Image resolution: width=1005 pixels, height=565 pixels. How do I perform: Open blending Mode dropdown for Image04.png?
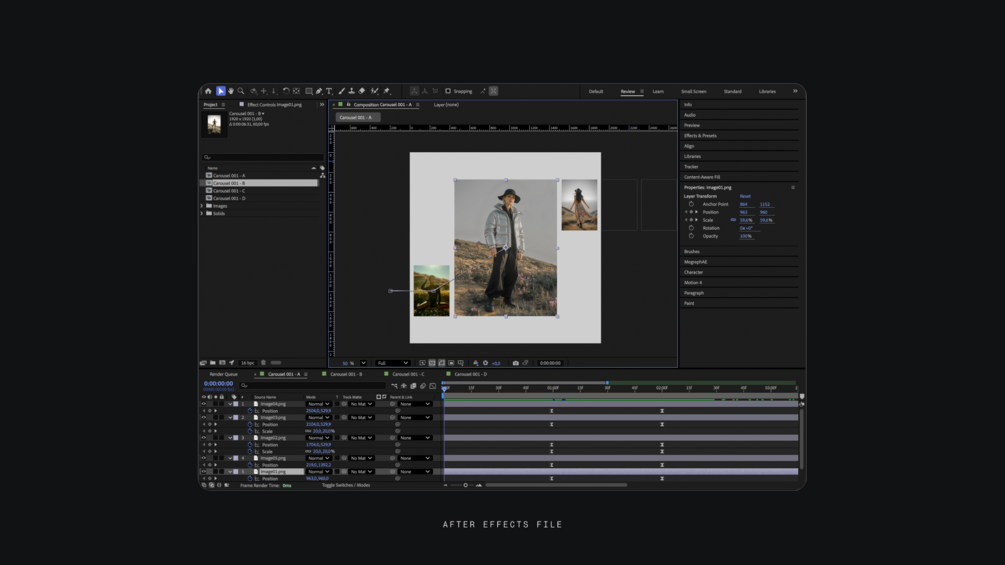tap(319, 404)
